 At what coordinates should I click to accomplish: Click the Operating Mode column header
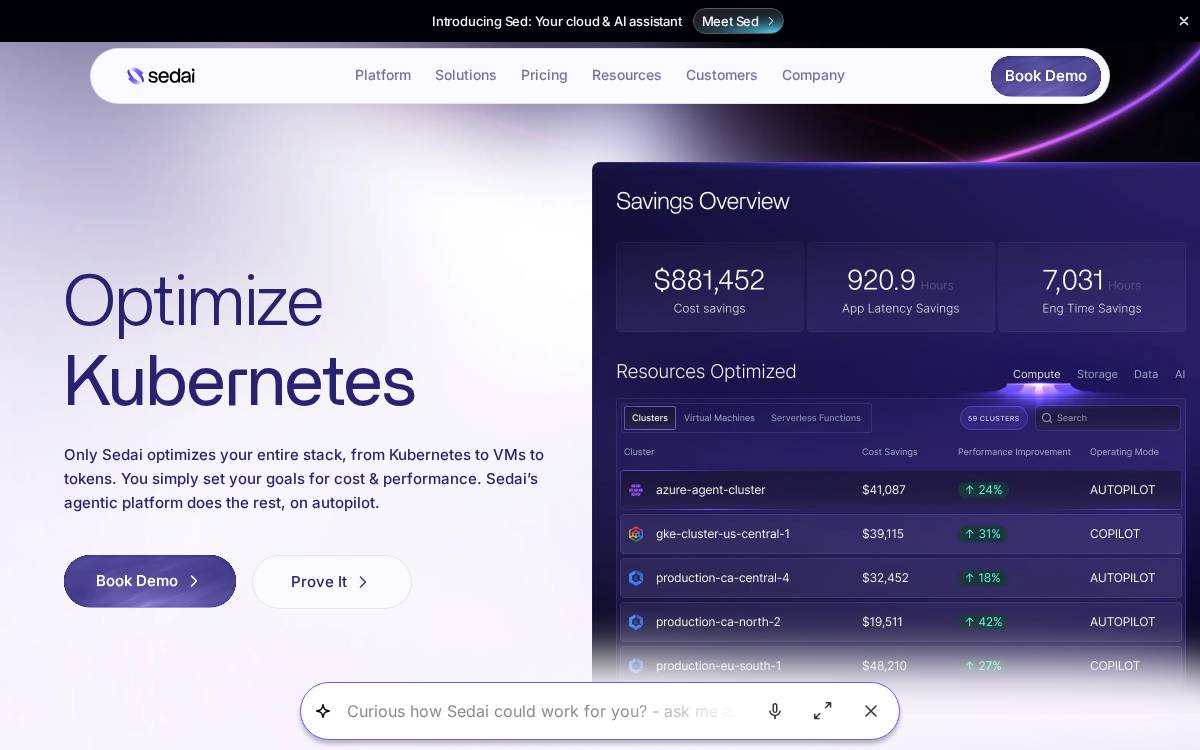coord(1124,452)
